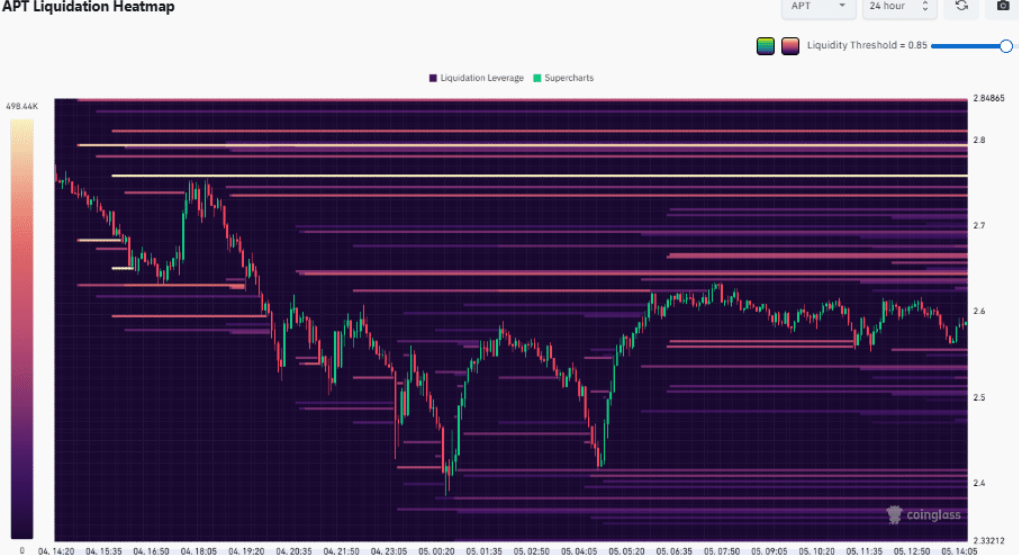Click the 05, 00:20 time axis label

436,550
